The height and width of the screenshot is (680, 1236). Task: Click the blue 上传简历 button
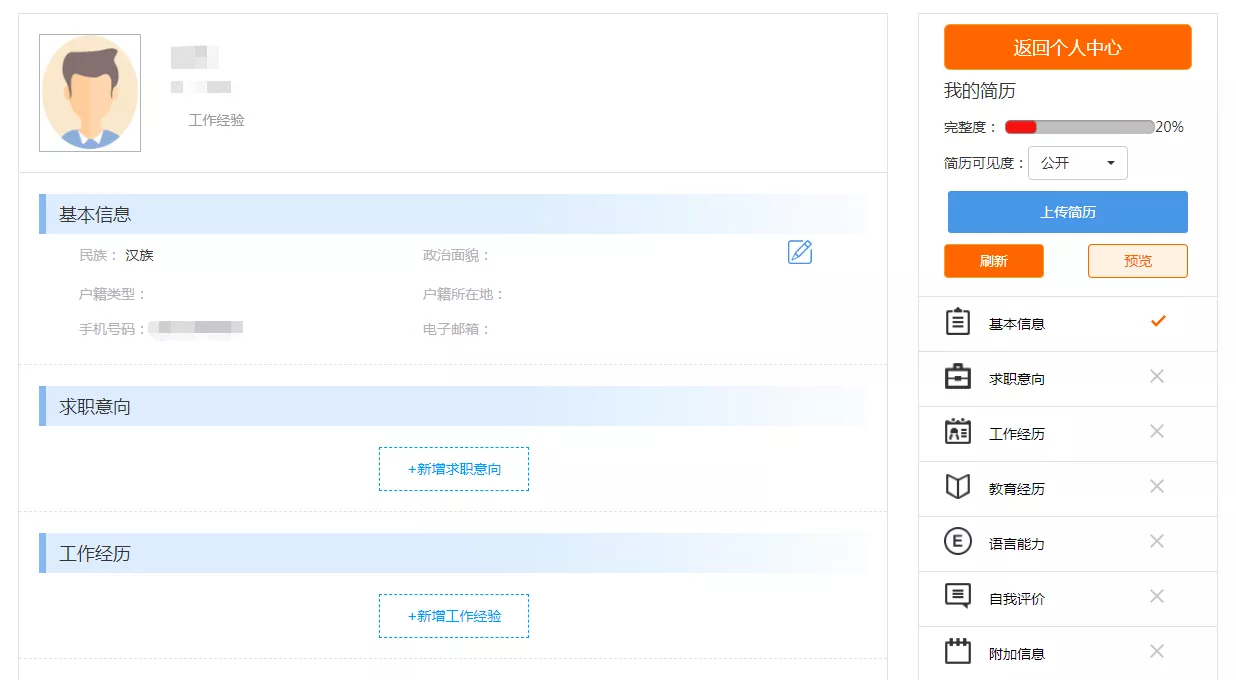pos(1068,212)
